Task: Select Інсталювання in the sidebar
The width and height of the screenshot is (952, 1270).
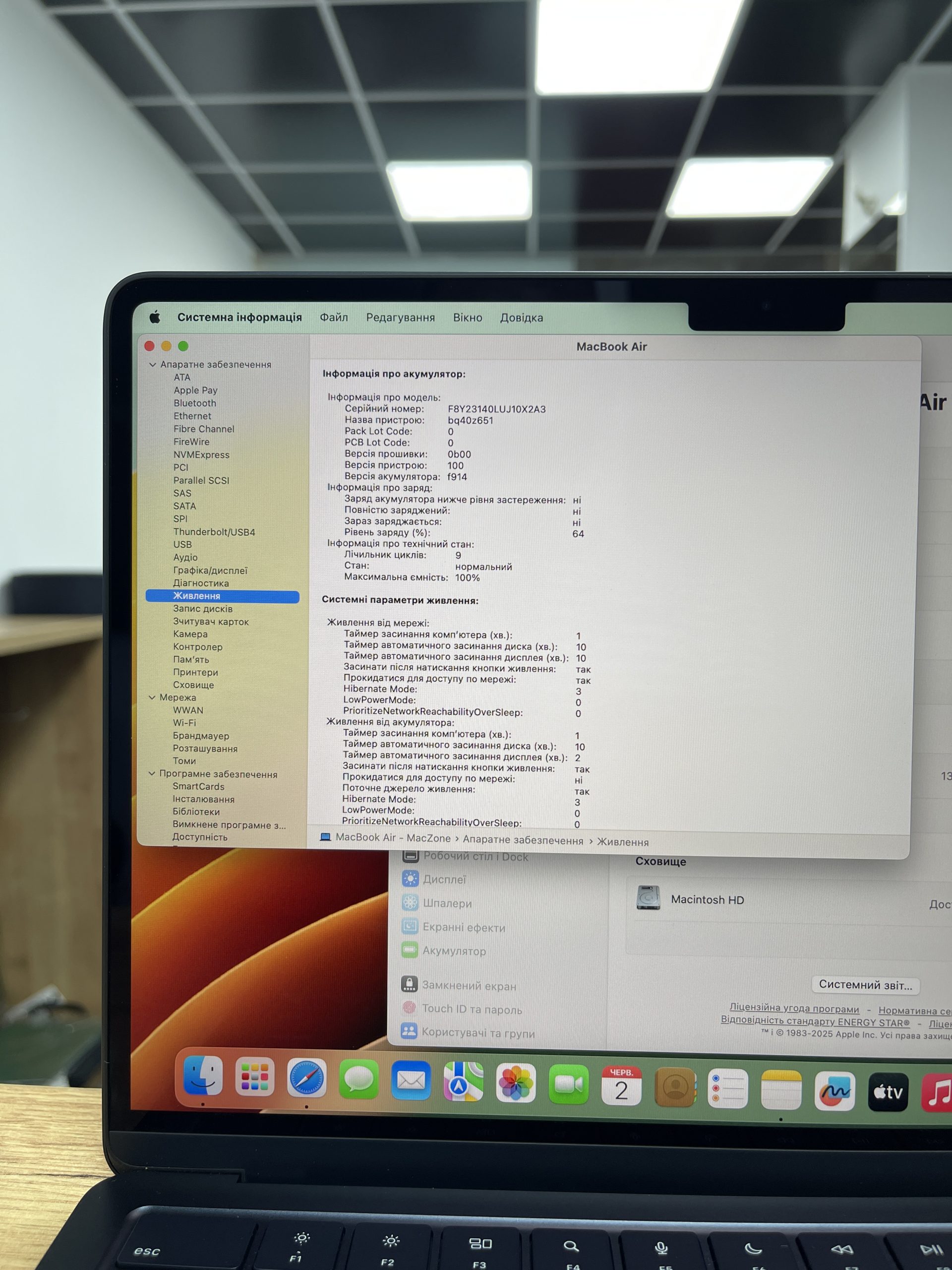Action: point(203,799)
